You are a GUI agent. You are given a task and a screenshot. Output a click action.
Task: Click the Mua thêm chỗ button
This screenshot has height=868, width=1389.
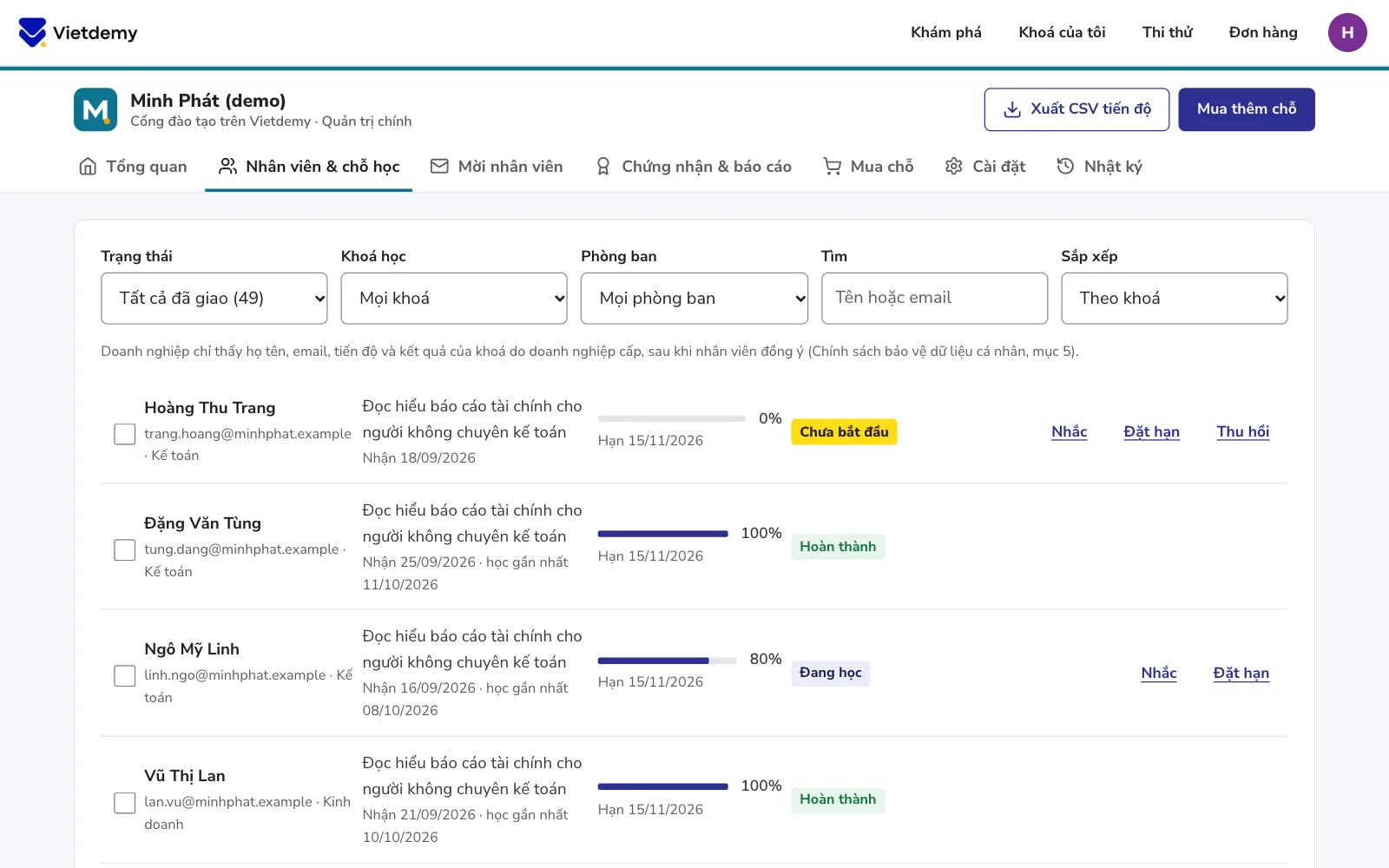(x=1247, y=109)
